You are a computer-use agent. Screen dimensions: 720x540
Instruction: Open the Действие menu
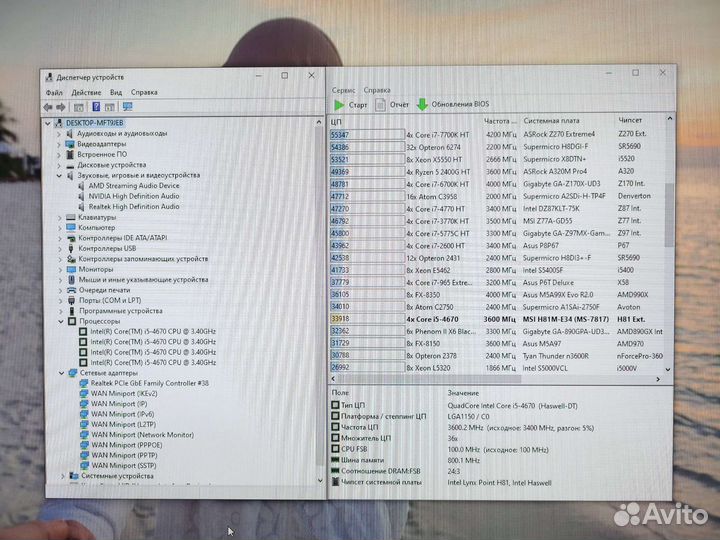(86, 93)
